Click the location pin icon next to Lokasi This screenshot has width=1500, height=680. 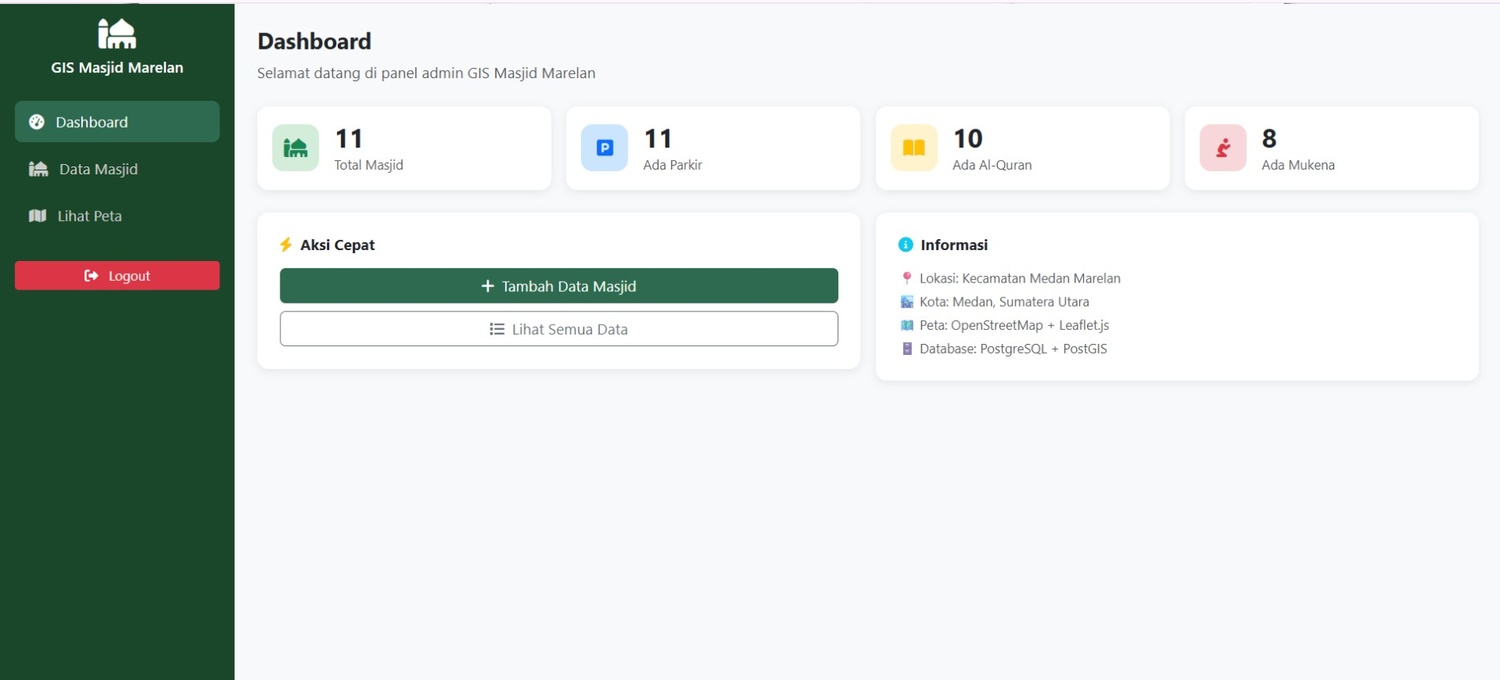click(x=907, y=278)
